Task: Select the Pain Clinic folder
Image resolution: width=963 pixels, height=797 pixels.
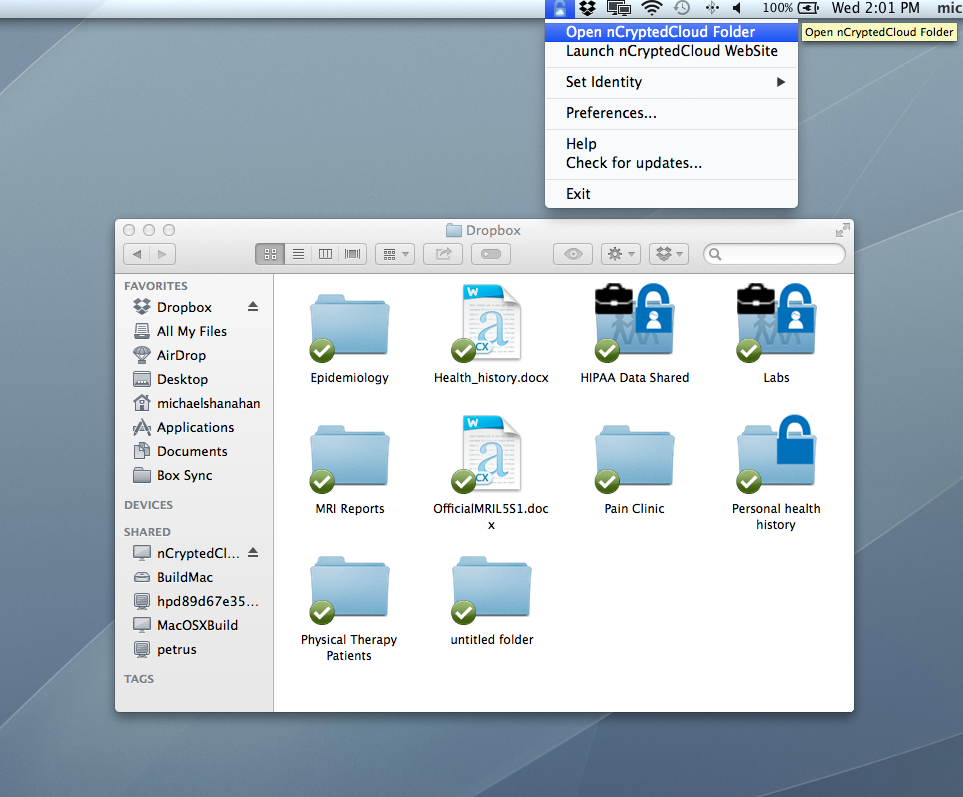Action: (634, 458)
